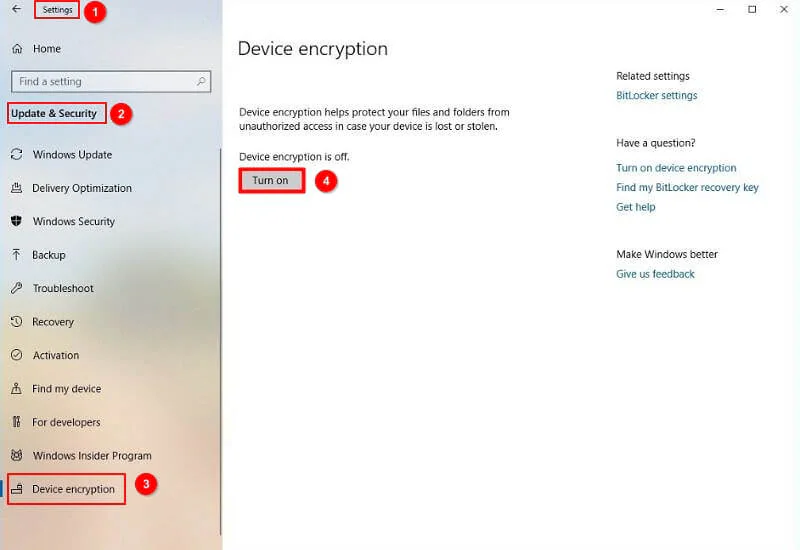800x550 pixels.
Task: Click the Home house icon
Action: coord(16,49)
